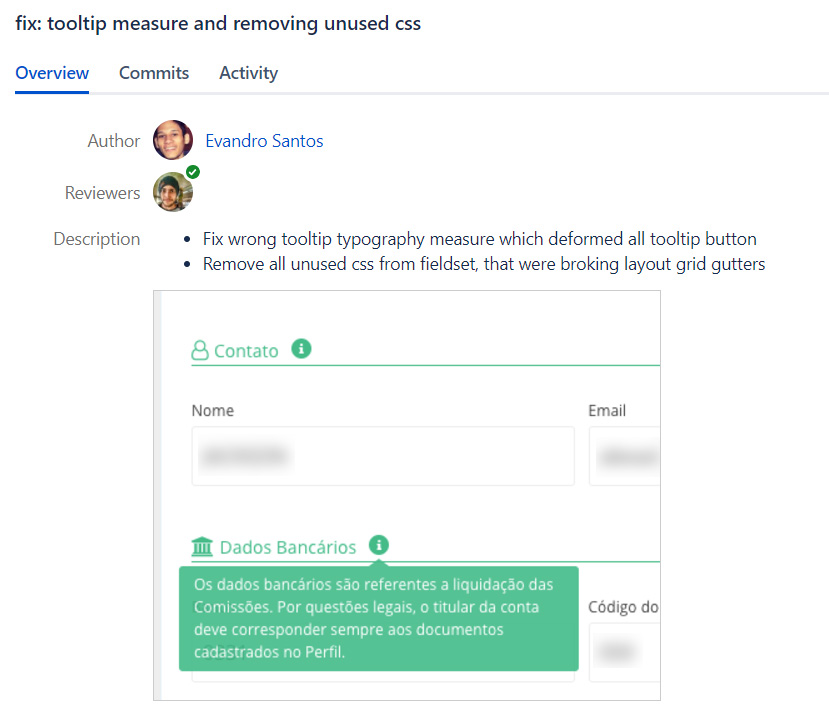This screenshot has width=829, height=724.
Task: Click the Nome input field
Action: (383, 456)
